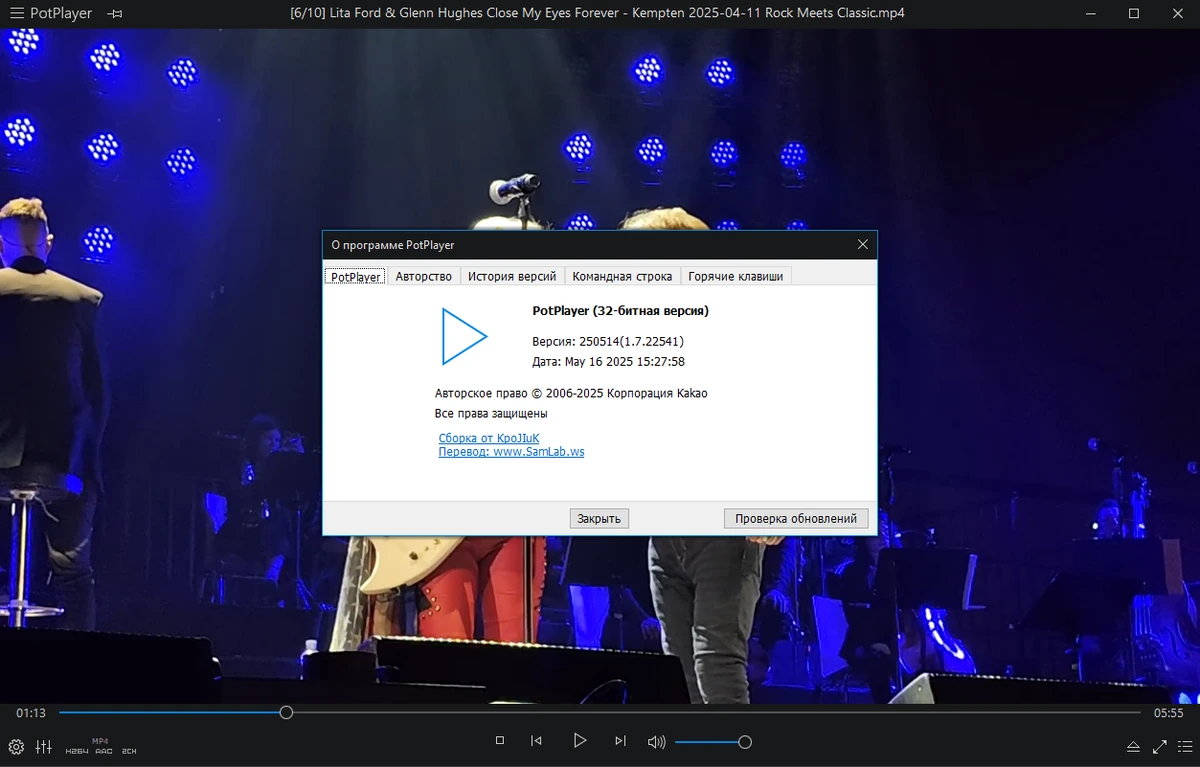
Task: Set the volume slider level
Action: [x=712, y=742]
